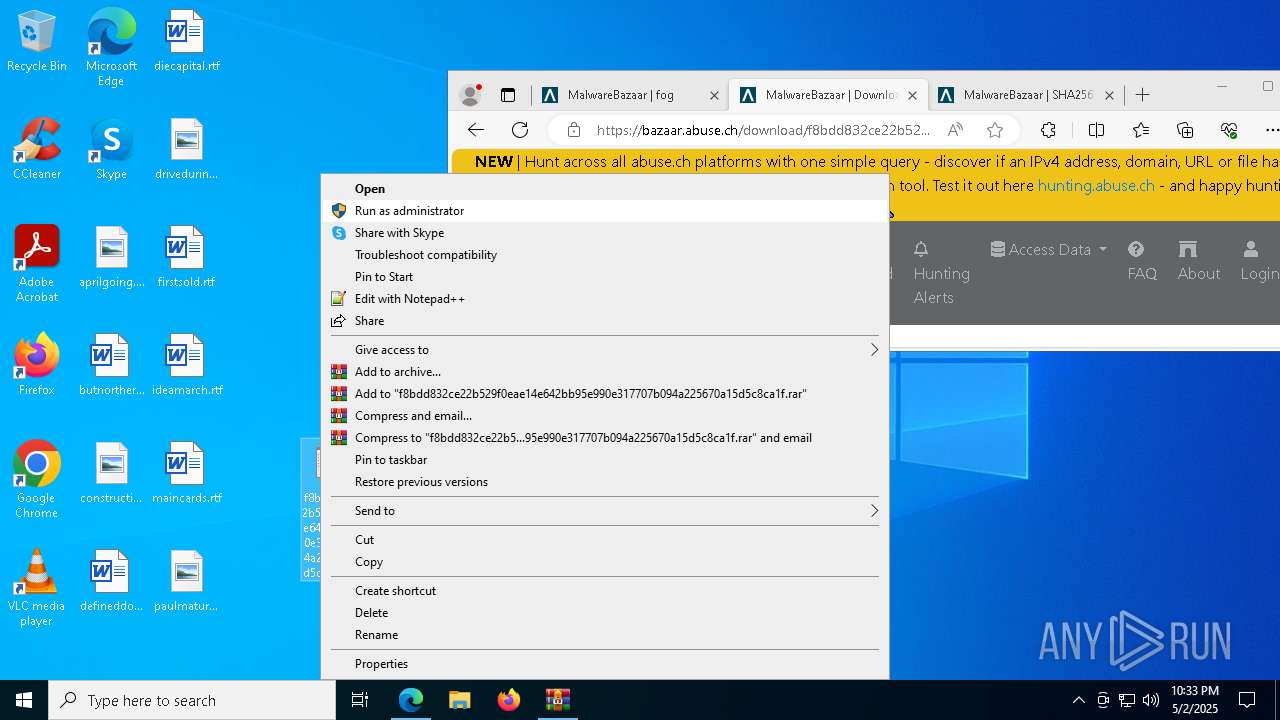Open Adobe Acrobat desktop shortcut

pyautogui.click(x=37, y=264)
